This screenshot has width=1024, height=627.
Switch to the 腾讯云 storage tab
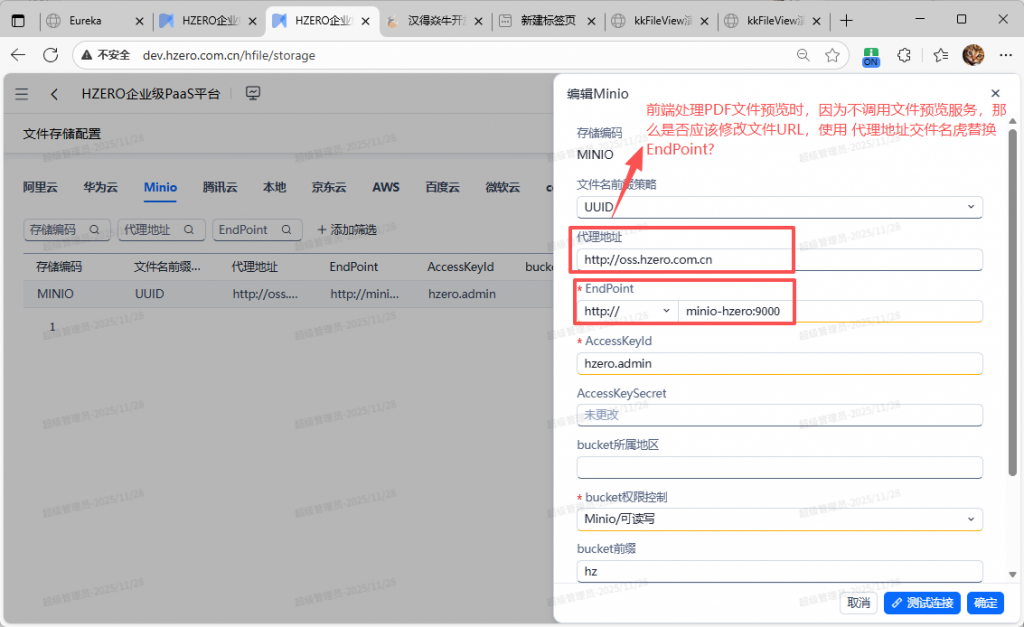[220, 187]
